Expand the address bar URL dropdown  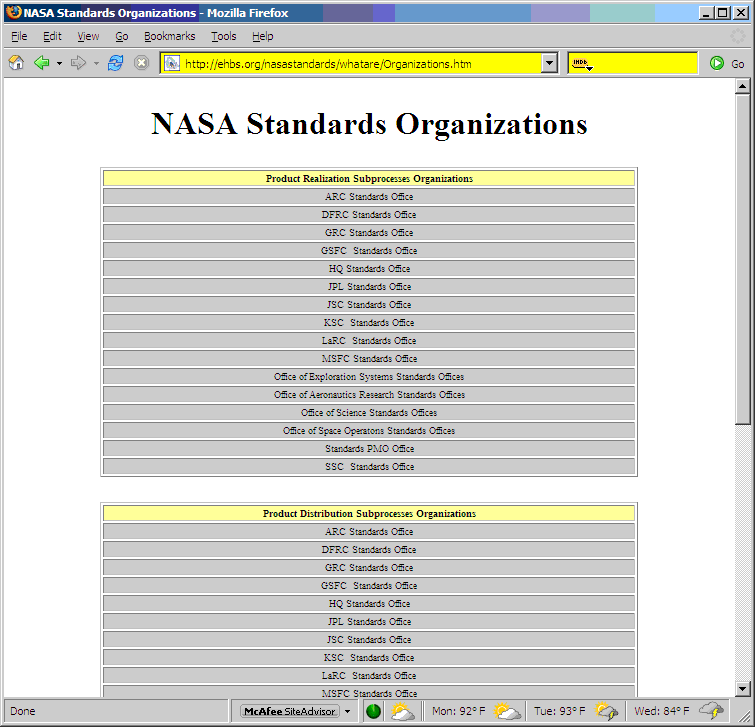click(549, 63)
